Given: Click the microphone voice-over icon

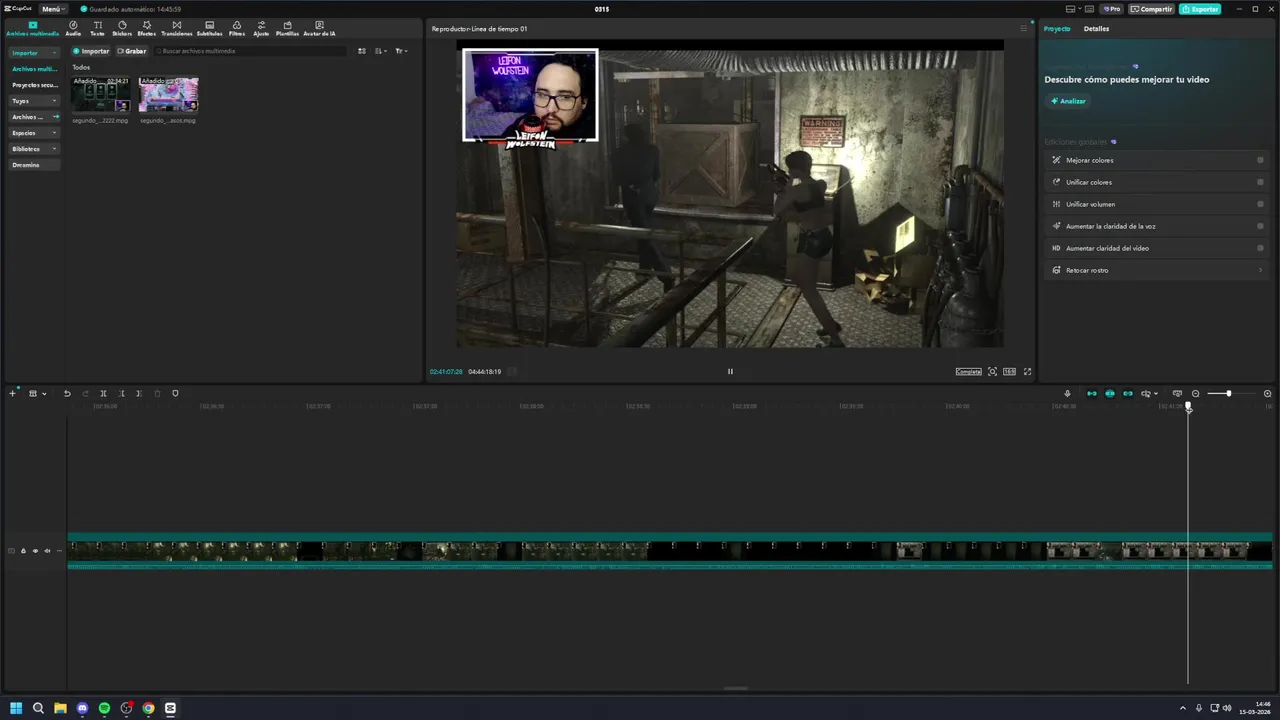Looking at the screenshot, I should click(x=1067, y=394).
